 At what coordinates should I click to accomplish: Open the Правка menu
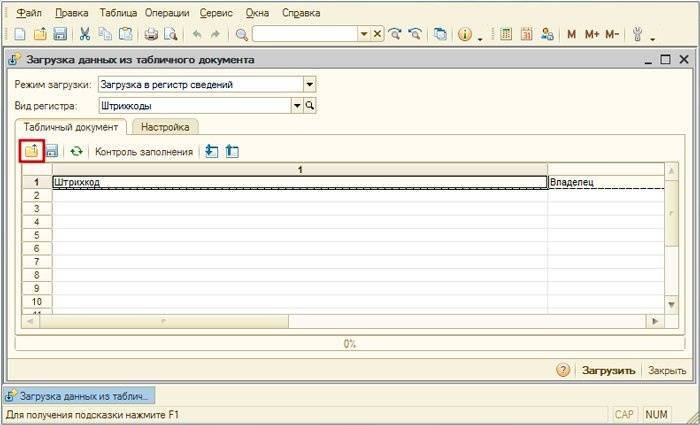click(71, 13)
